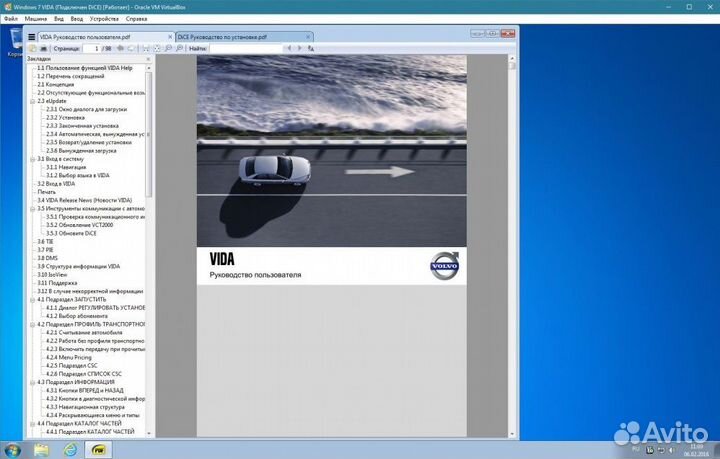Collapse the 2.3 eUpdate bookmark node

34,101
